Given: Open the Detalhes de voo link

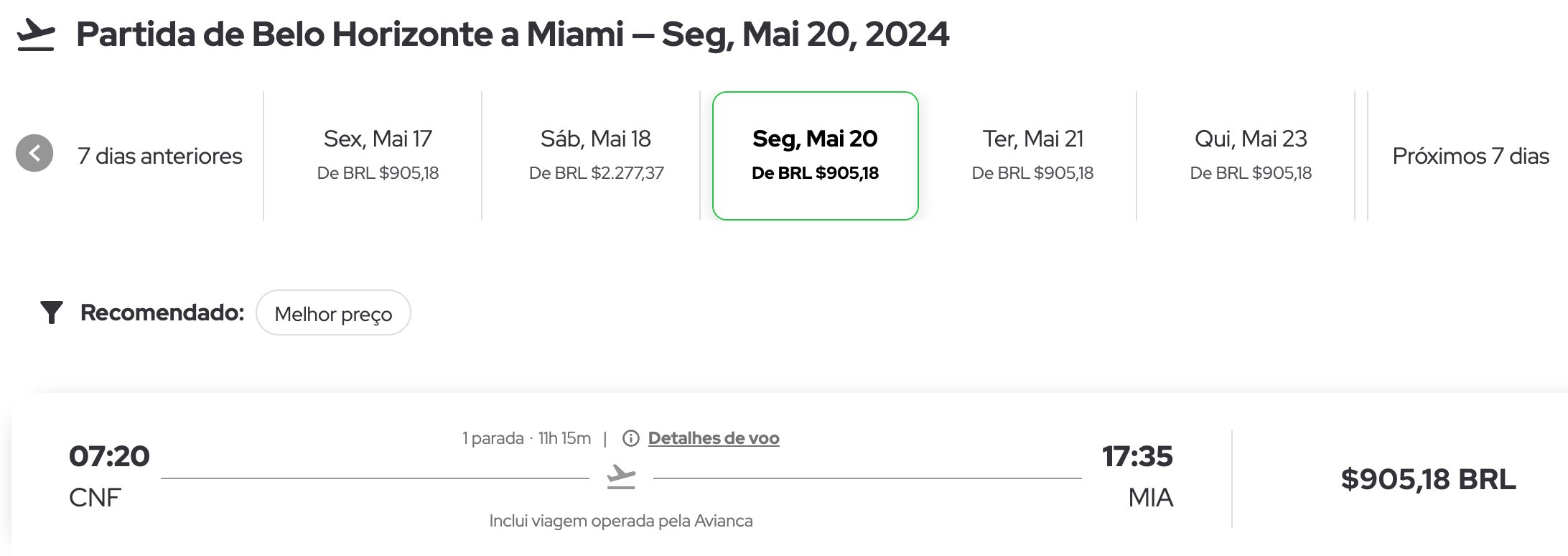Looking at the screenshot, I should (714, 438).
